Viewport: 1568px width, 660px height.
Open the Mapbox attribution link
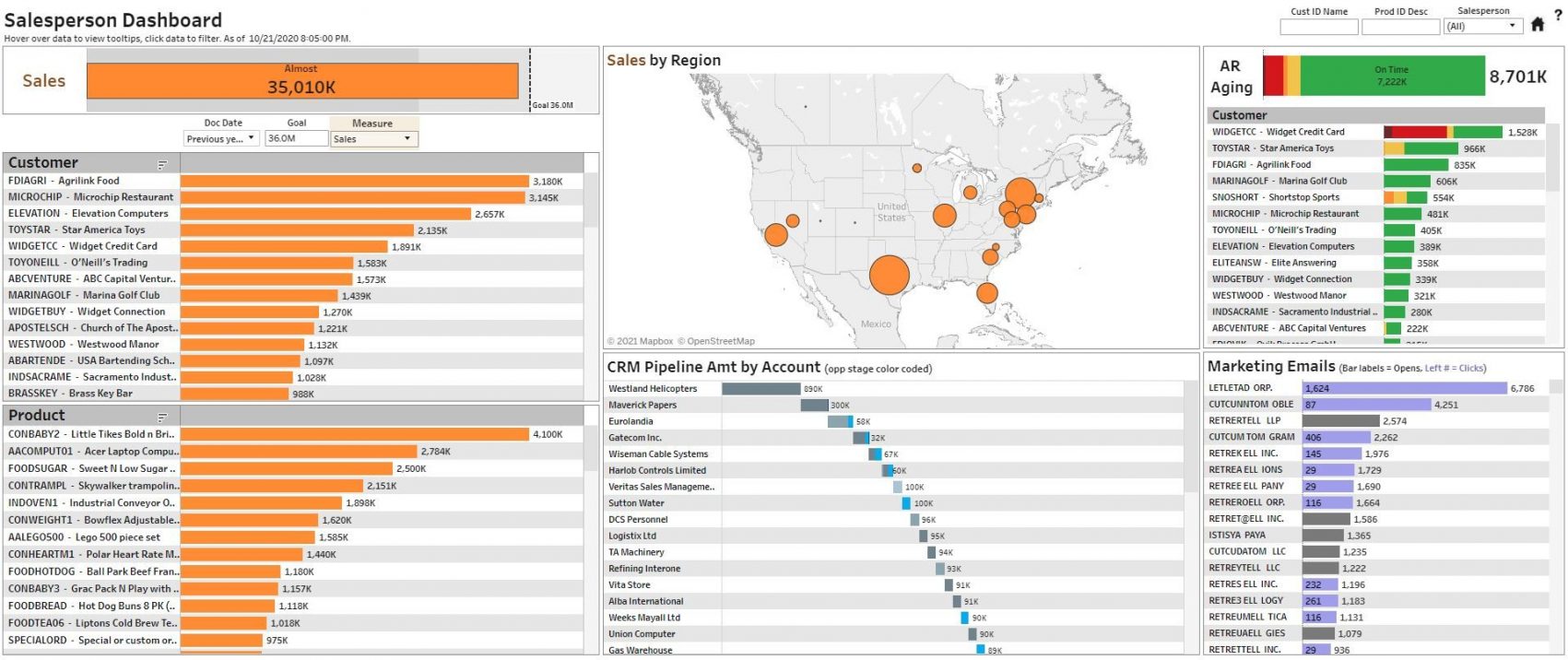(640, 341)
